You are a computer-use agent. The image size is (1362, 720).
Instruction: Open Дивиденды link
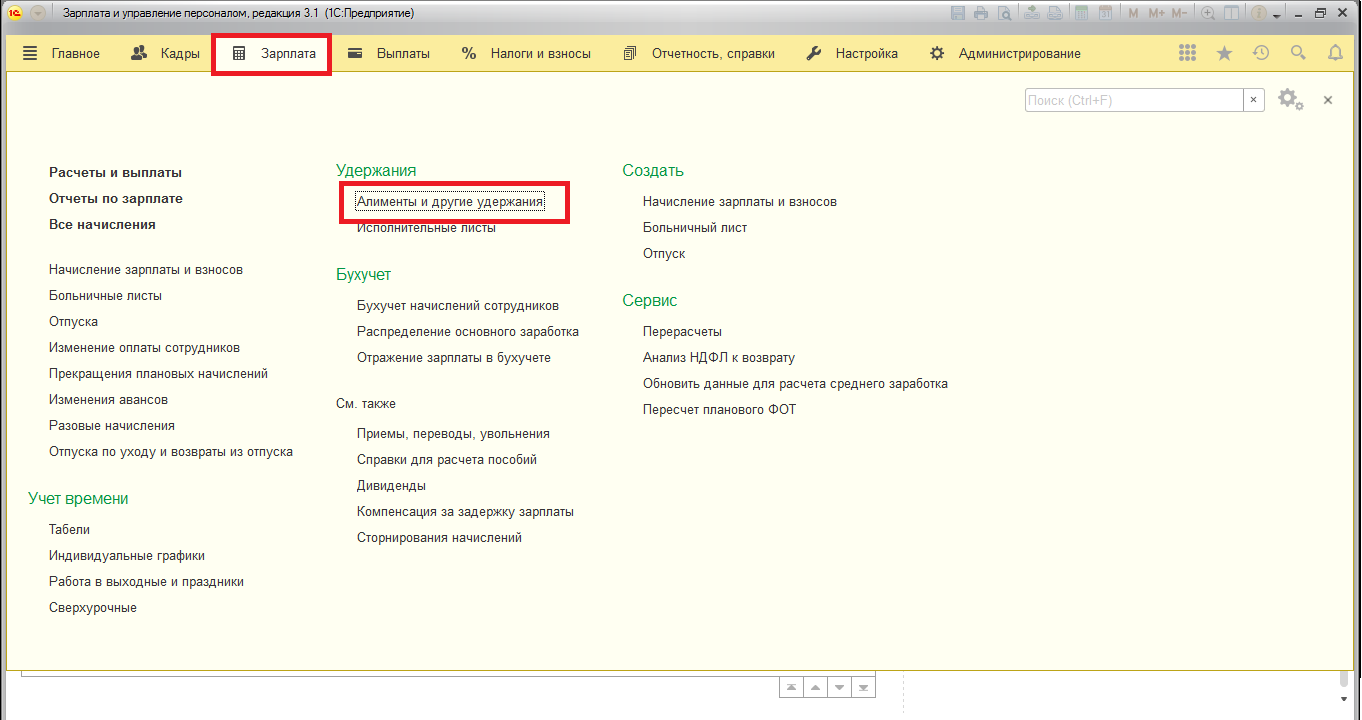391,485
